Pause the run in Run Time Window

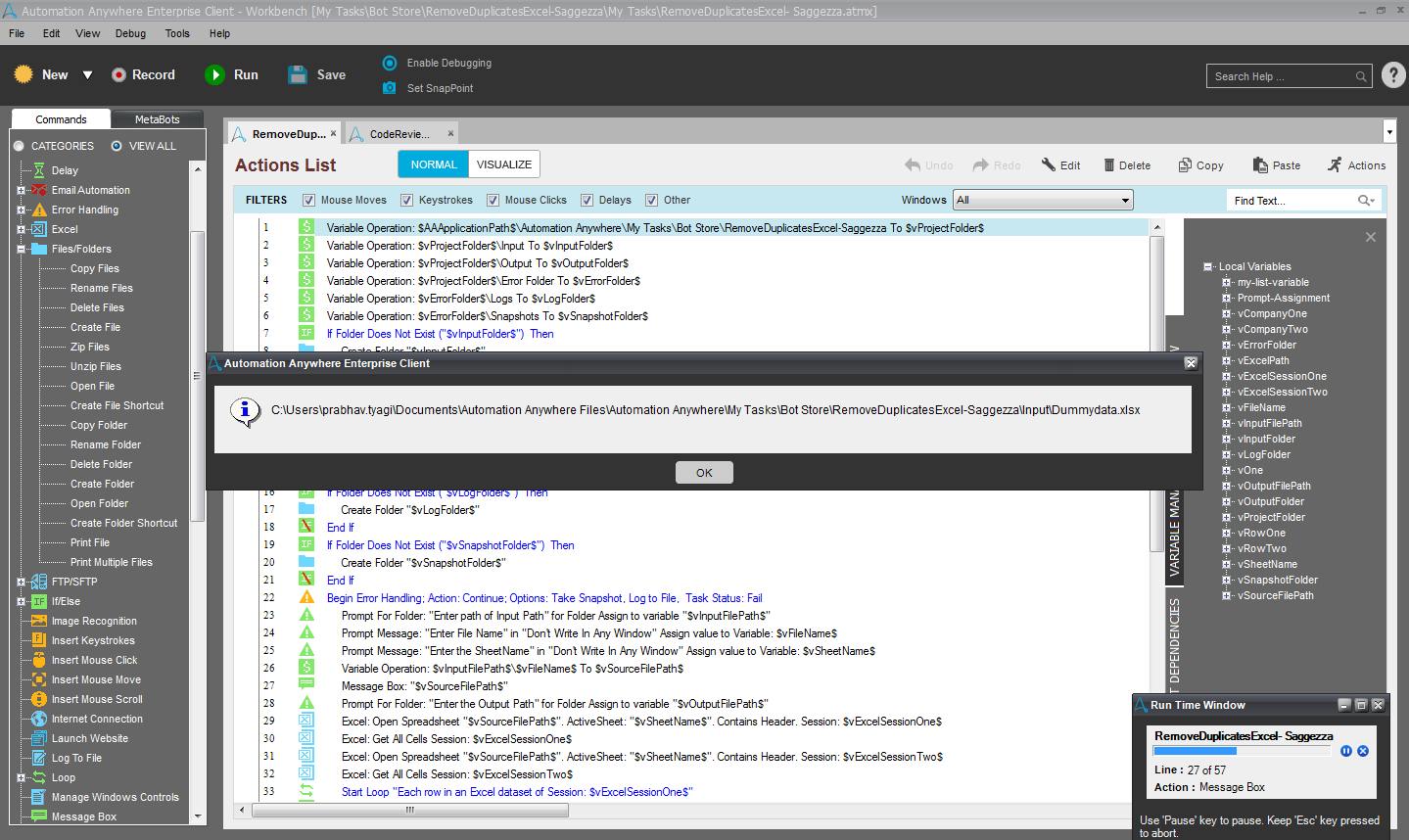coord(1346,751)
